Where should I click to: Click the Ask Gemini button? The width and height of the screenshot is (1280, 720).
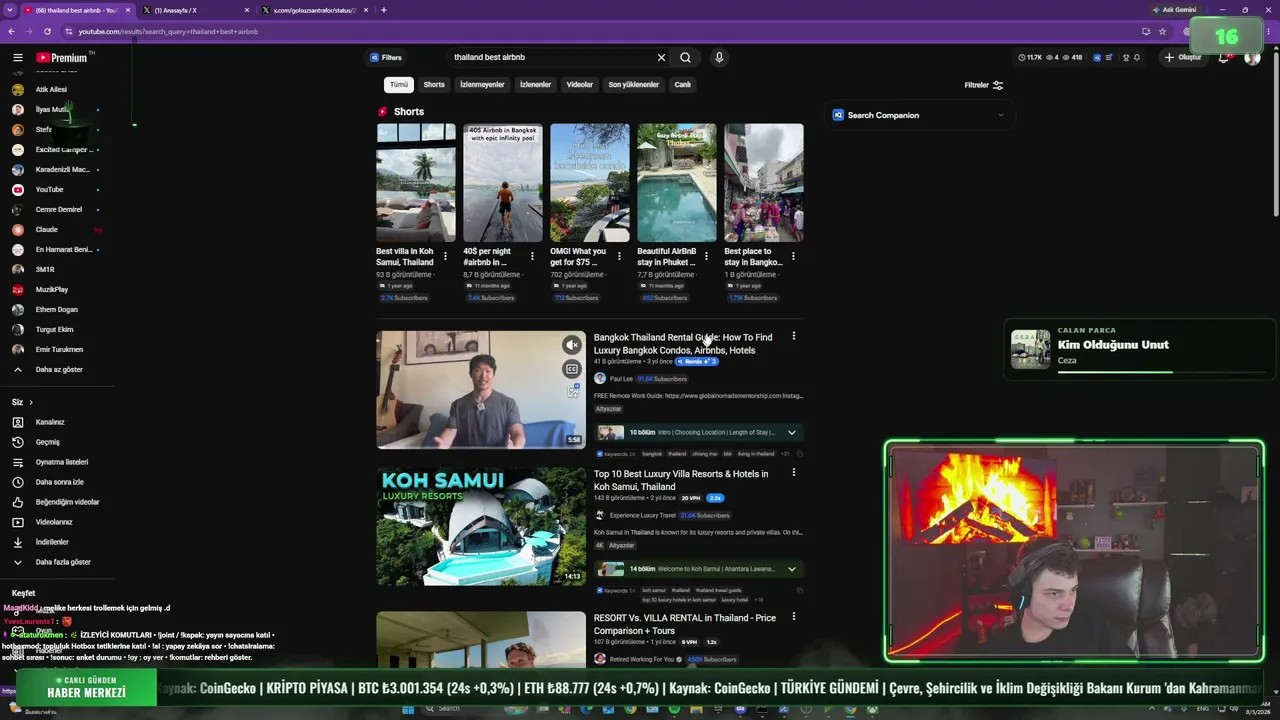tap(1174, 10)
